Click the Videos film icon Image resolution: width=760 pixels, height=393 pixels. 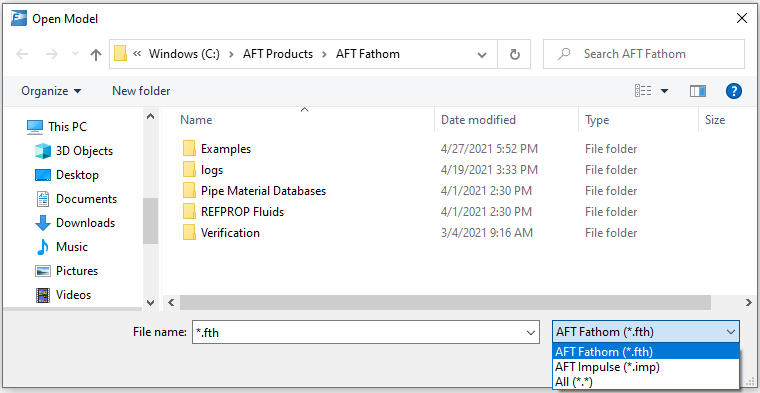coord(43,295)
